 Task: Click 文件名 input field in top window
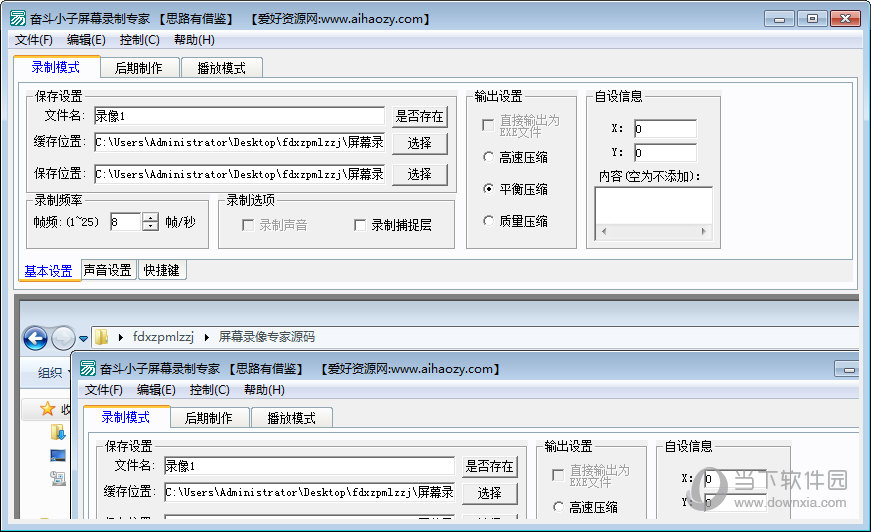coord(239,116)
